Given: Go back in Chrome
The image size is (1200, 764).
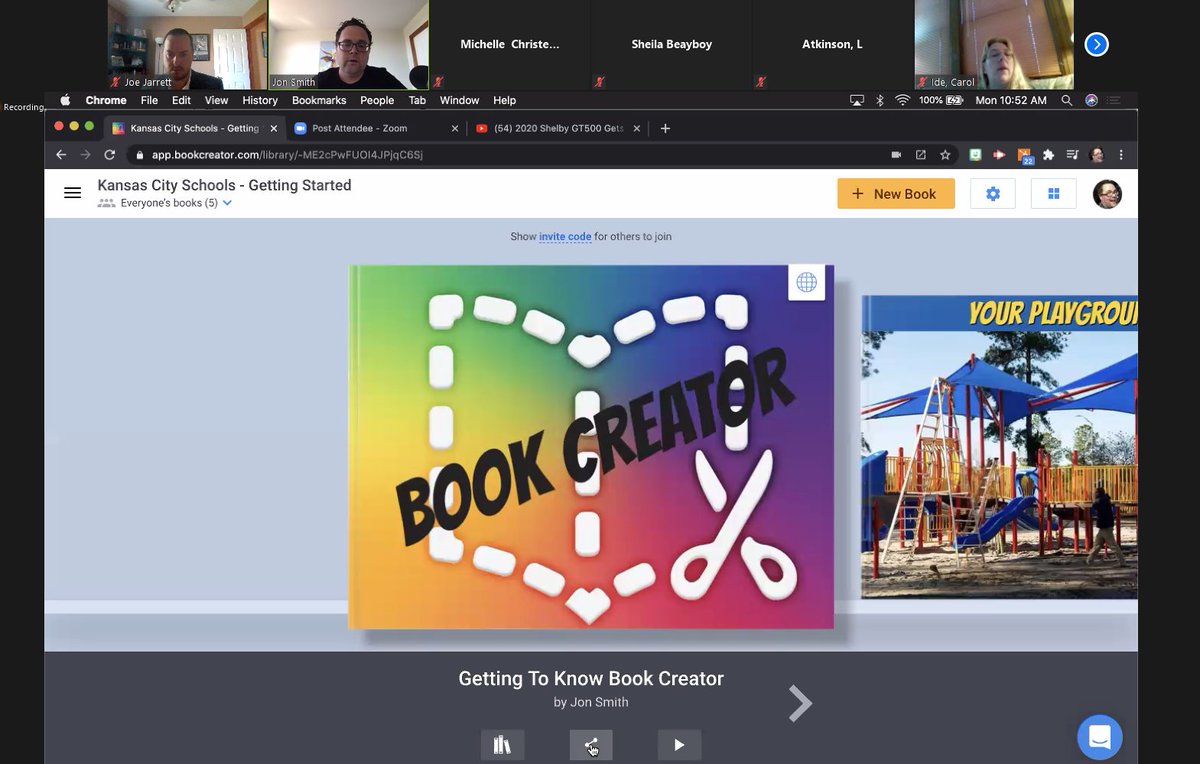Looking at the screenshot, I should tap(61, 155).
